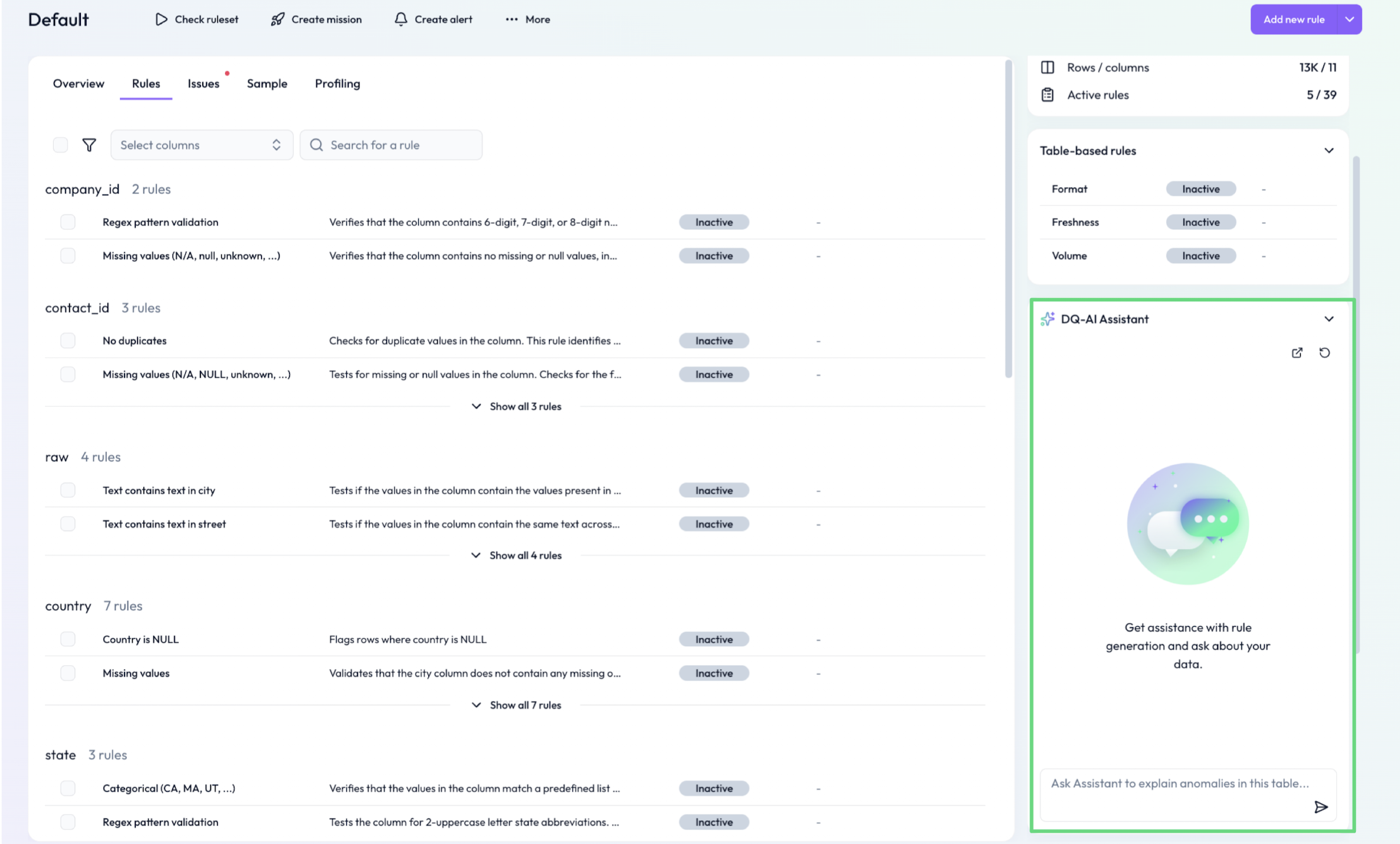1400x844 pixels.
Task: Click the Create mission rocket icon
Action: (x=277, y=20)
